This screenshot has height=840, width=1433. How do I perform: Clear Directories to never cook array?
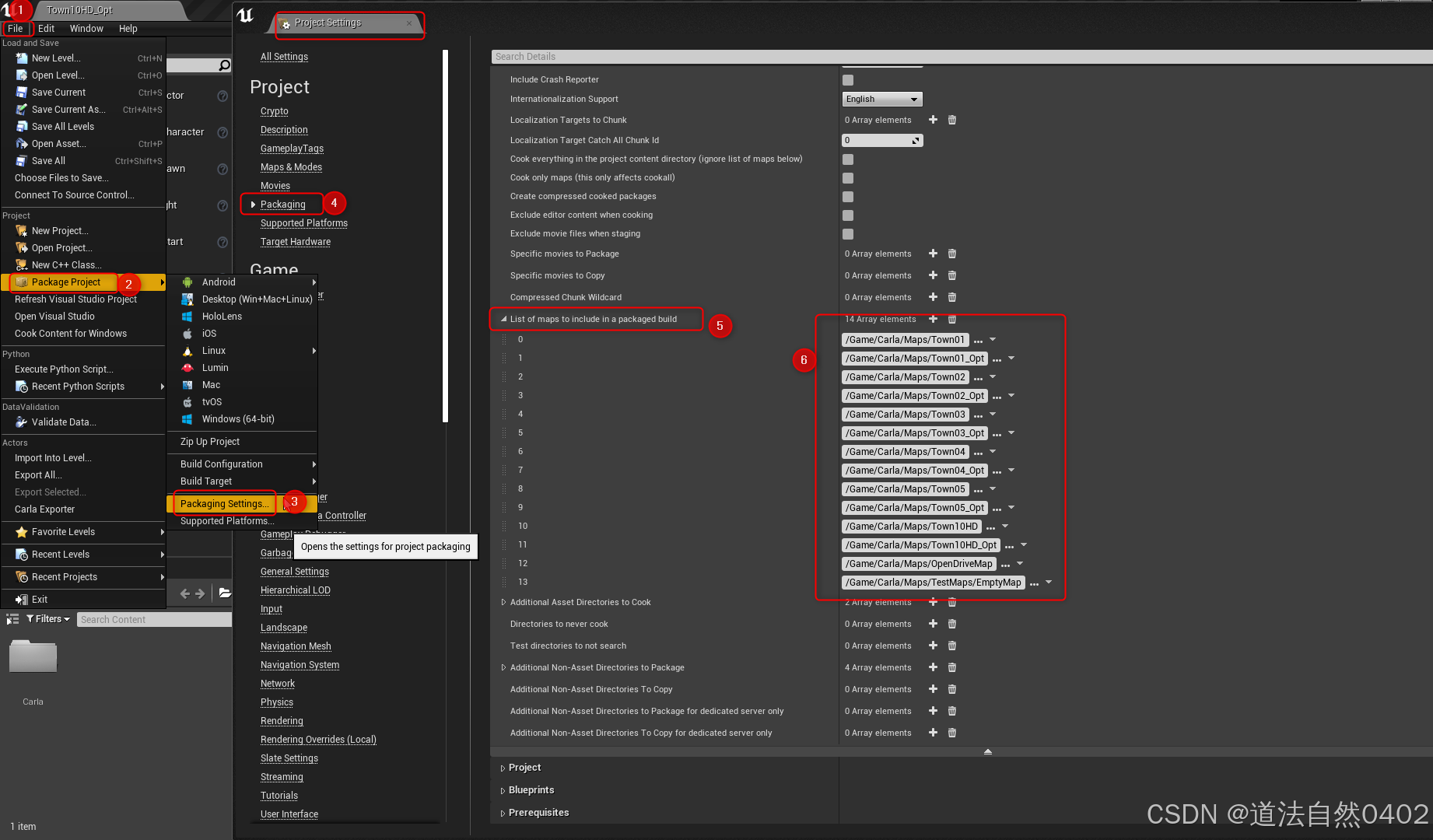[x=951, y=624]
